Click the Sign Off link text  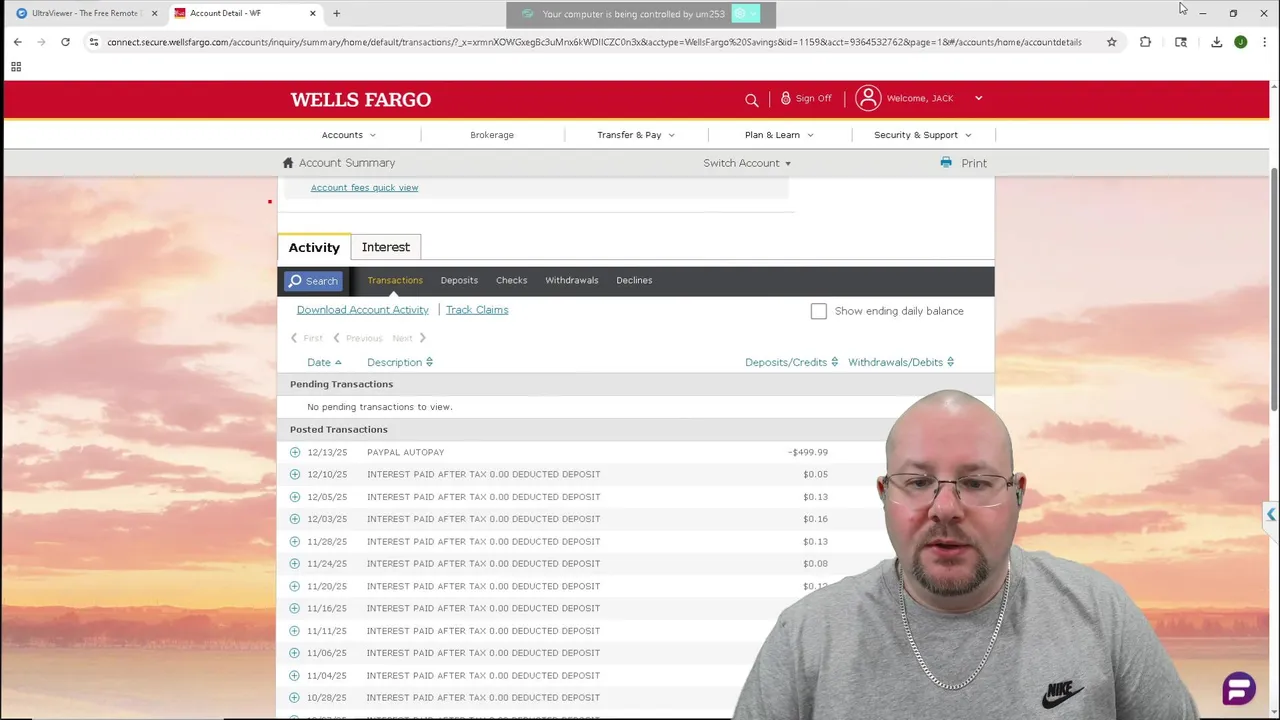(x=813, y=98)
